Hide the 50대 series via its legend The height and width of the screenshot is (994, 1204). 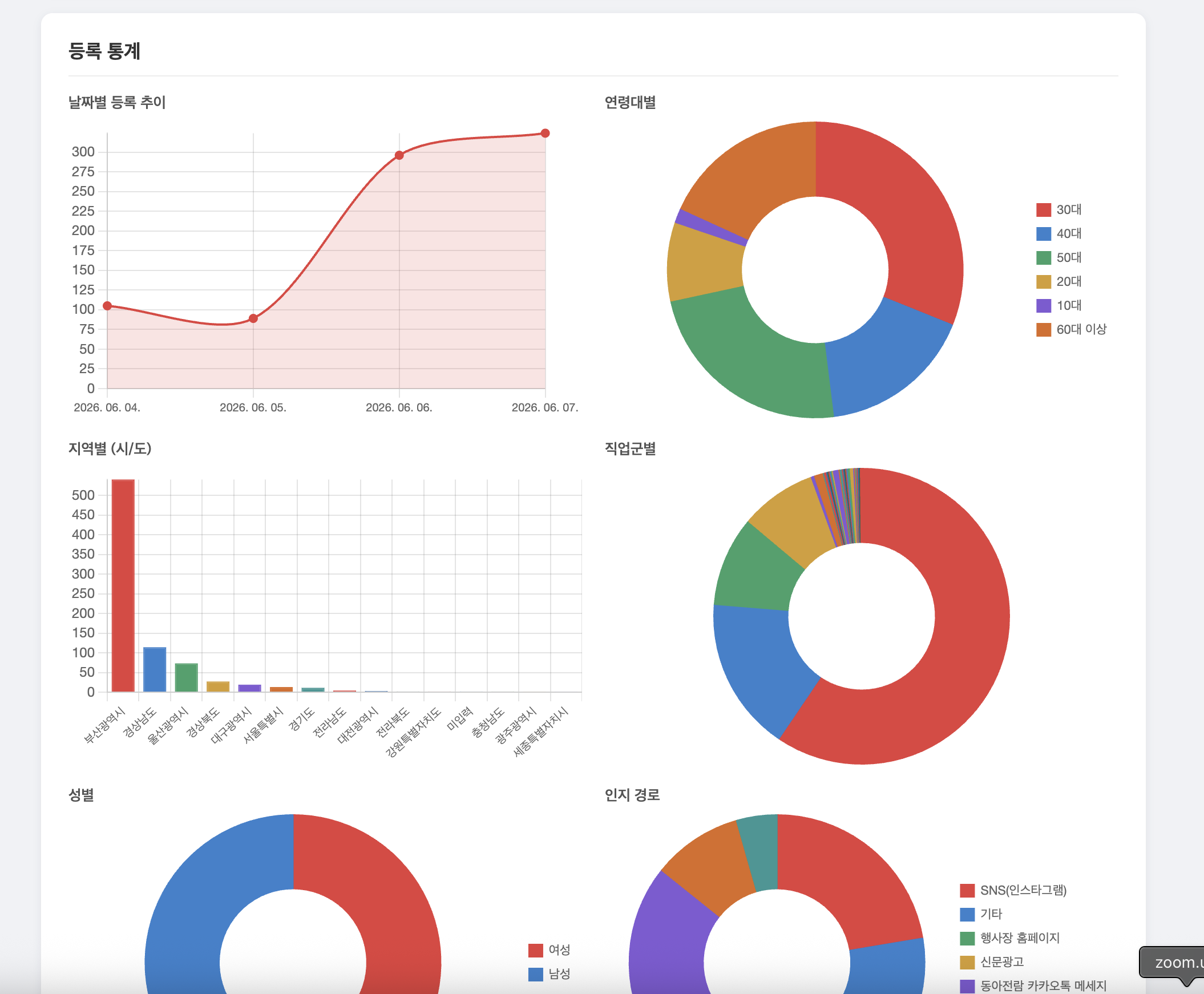[x=1058, y=258]
